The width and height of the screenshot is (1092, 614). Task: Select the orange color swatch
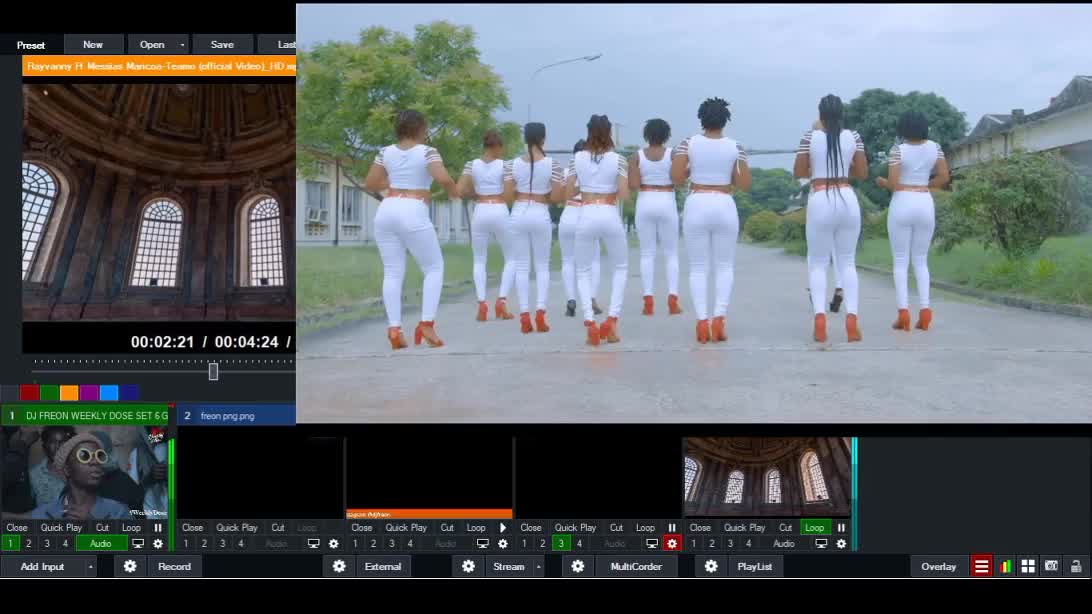(x=69, y=393)
